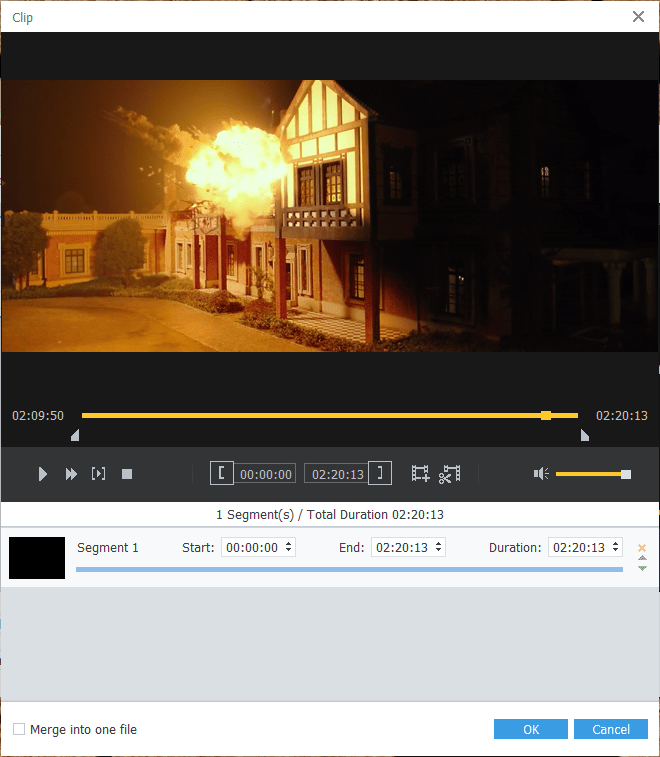Move Segment 1 up with arrow

click(x=642, y=558)
